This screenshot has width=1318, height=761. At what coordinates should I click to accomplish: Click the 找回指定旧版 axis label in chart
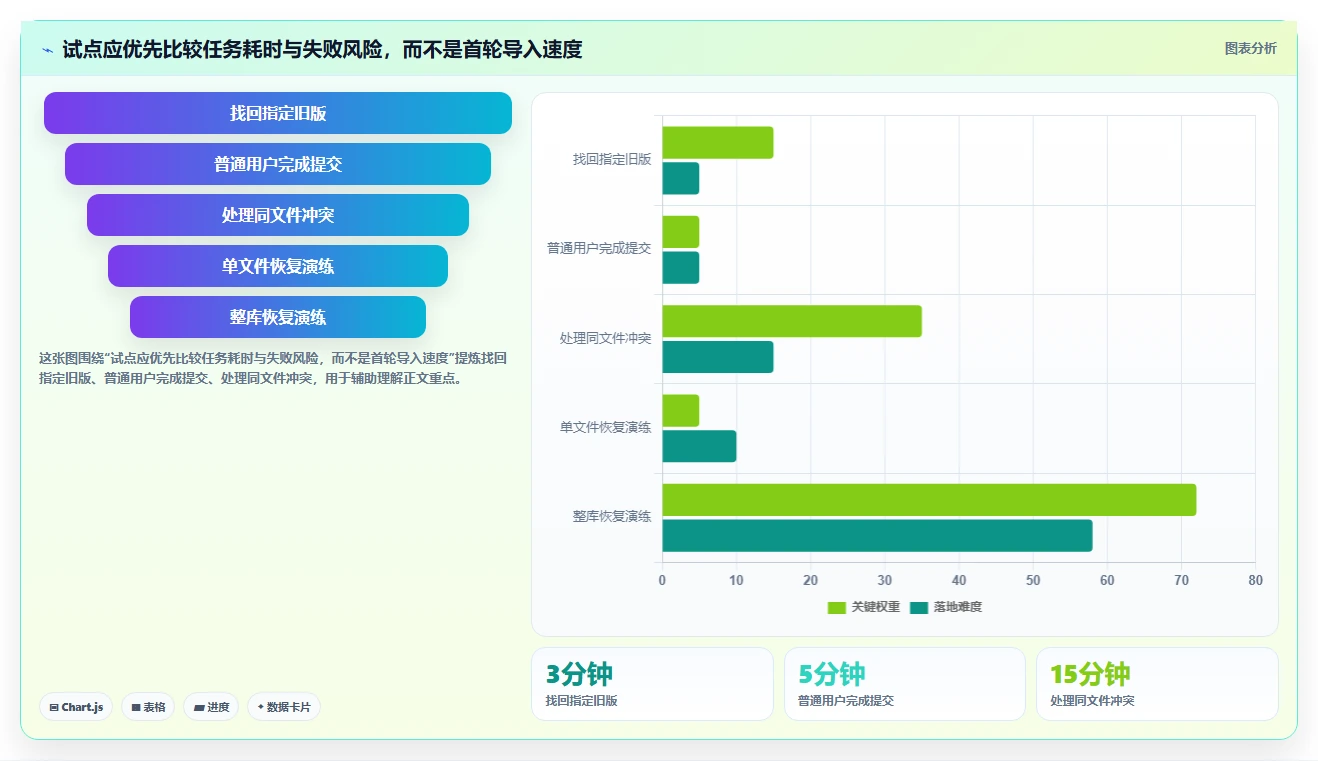pos(612,159)
